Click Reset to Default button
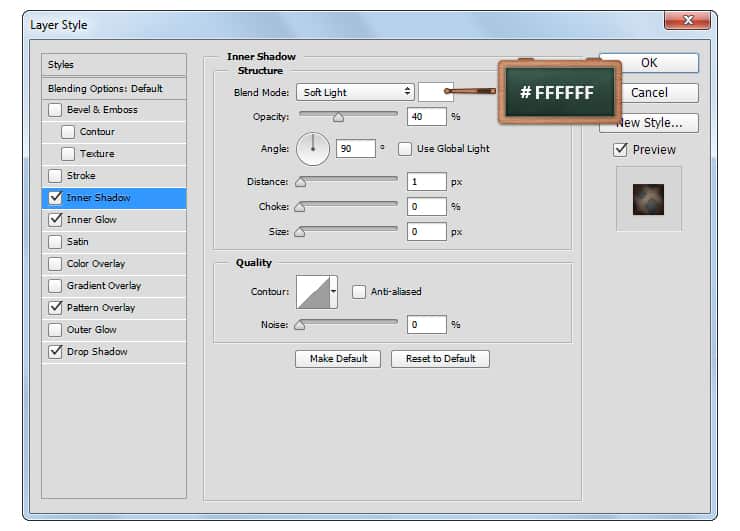The image size is (740, 531). 440,359
